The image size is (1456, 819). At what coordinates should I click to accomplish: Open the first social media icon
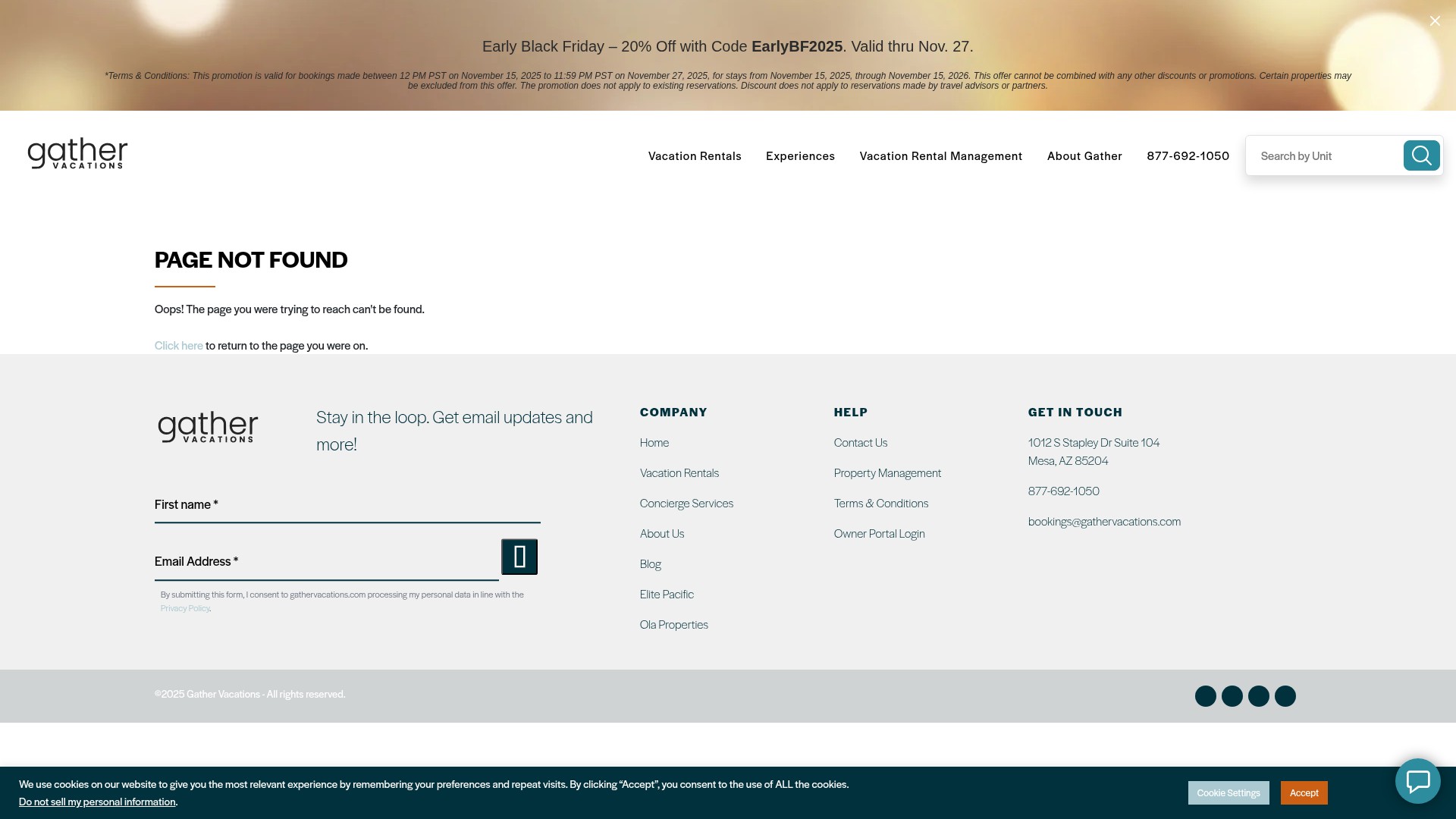coord(1206,696)
